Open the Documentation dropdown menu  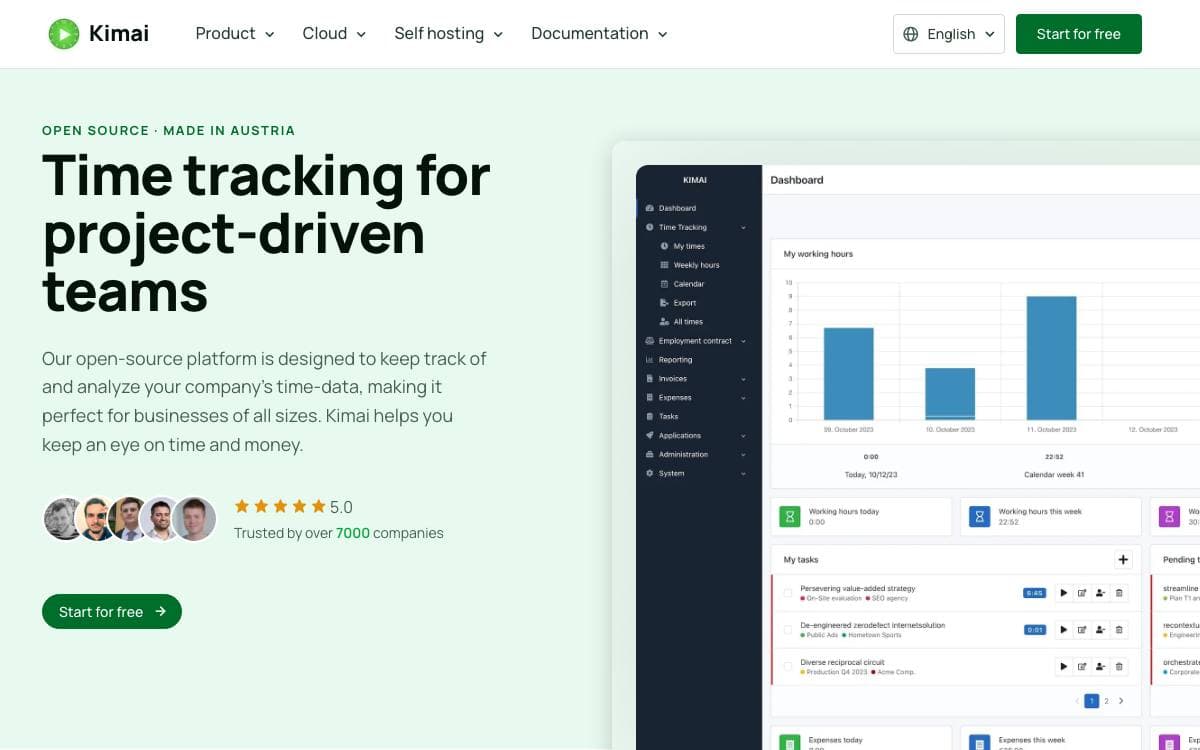click(599, 34)
